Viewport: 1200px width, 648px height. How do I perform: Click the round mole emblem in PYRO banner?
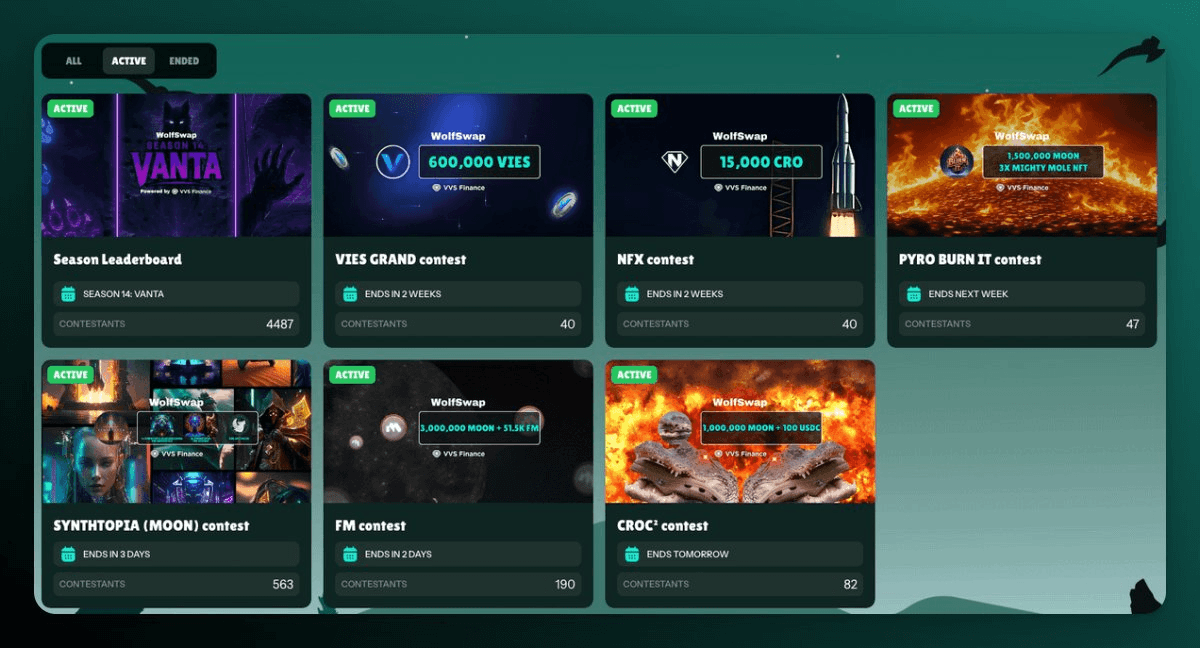tap(957, 162)
